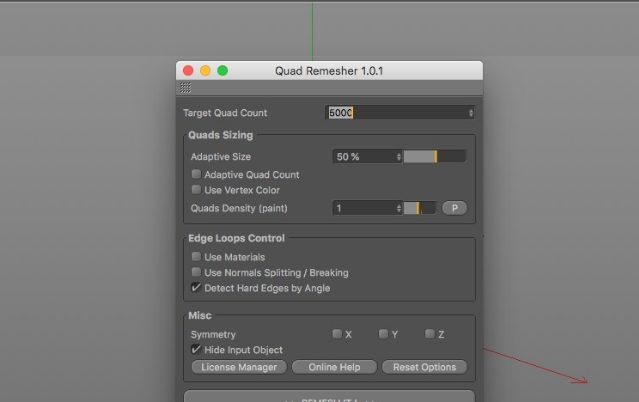
Task: Click the grip icon below title bar
Action: coord(186,88)
